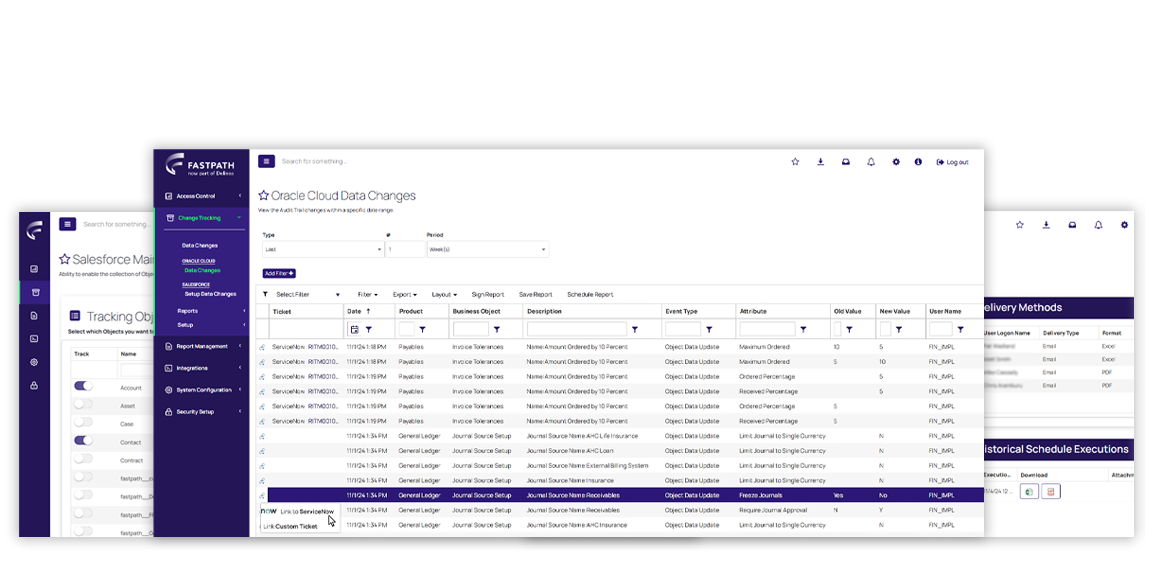Click the link icon on External Billing System row

tap(262, 465)
